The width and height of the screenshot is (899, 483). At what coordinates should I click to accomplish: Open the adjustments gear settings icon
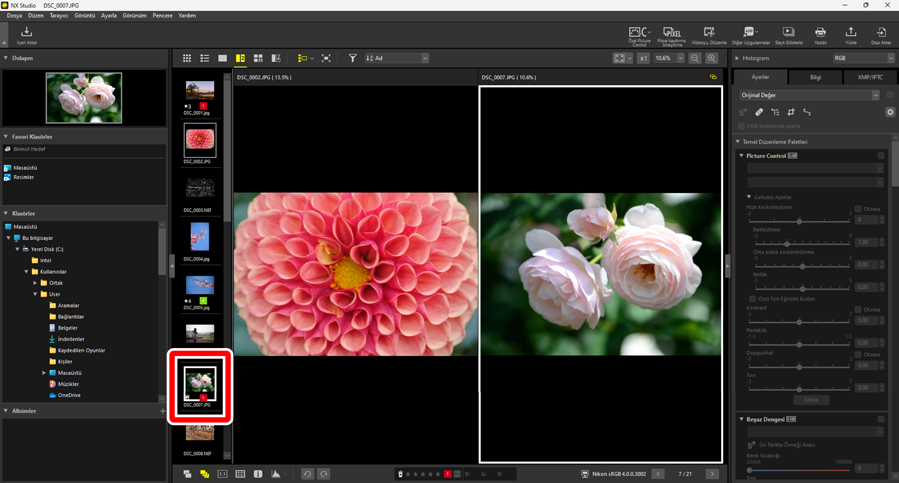point(890,113)
